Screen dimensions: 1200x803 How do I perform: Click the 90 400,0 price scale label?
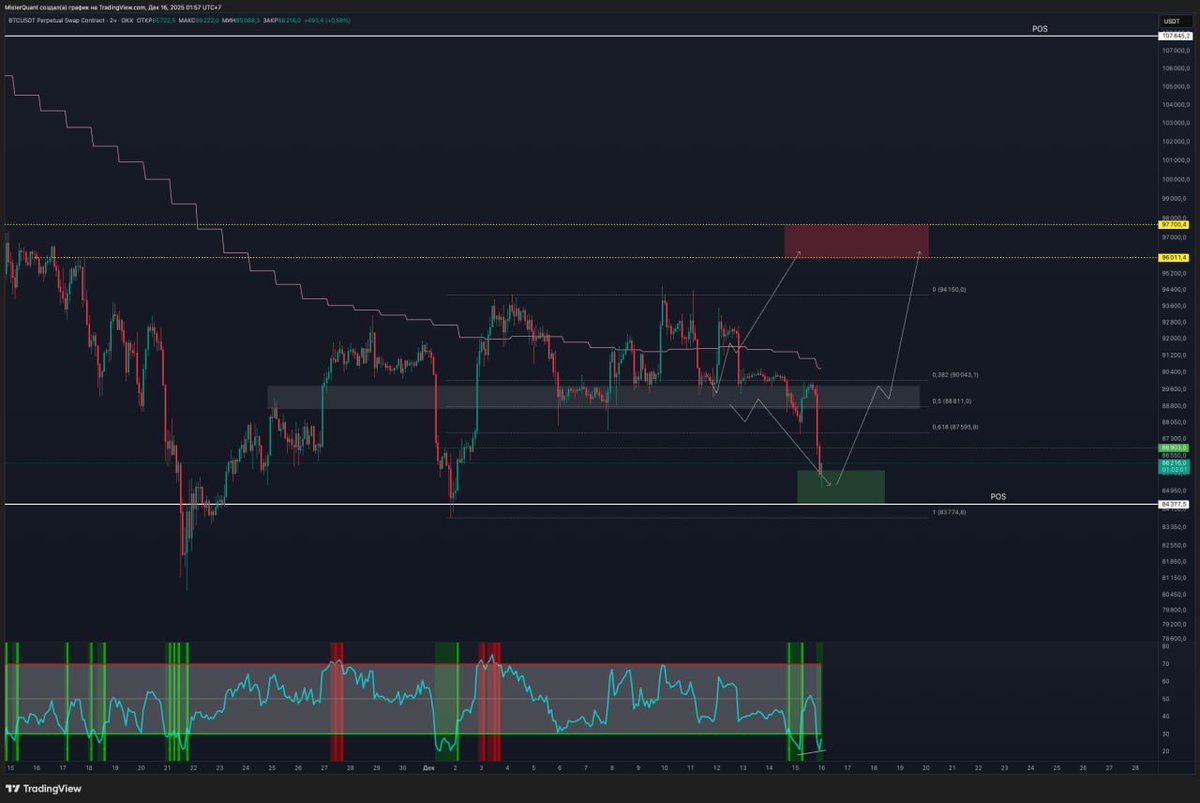pyautogui.click(x=1175, y=372)
